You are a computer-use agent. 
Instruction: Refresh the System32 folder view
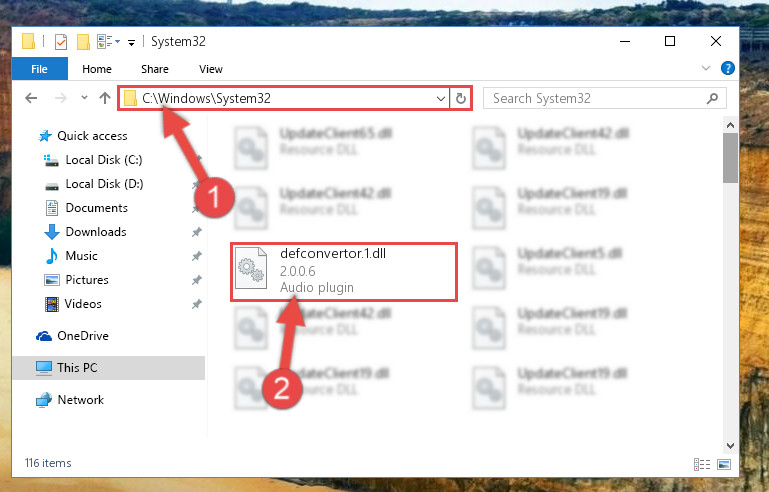461,99
